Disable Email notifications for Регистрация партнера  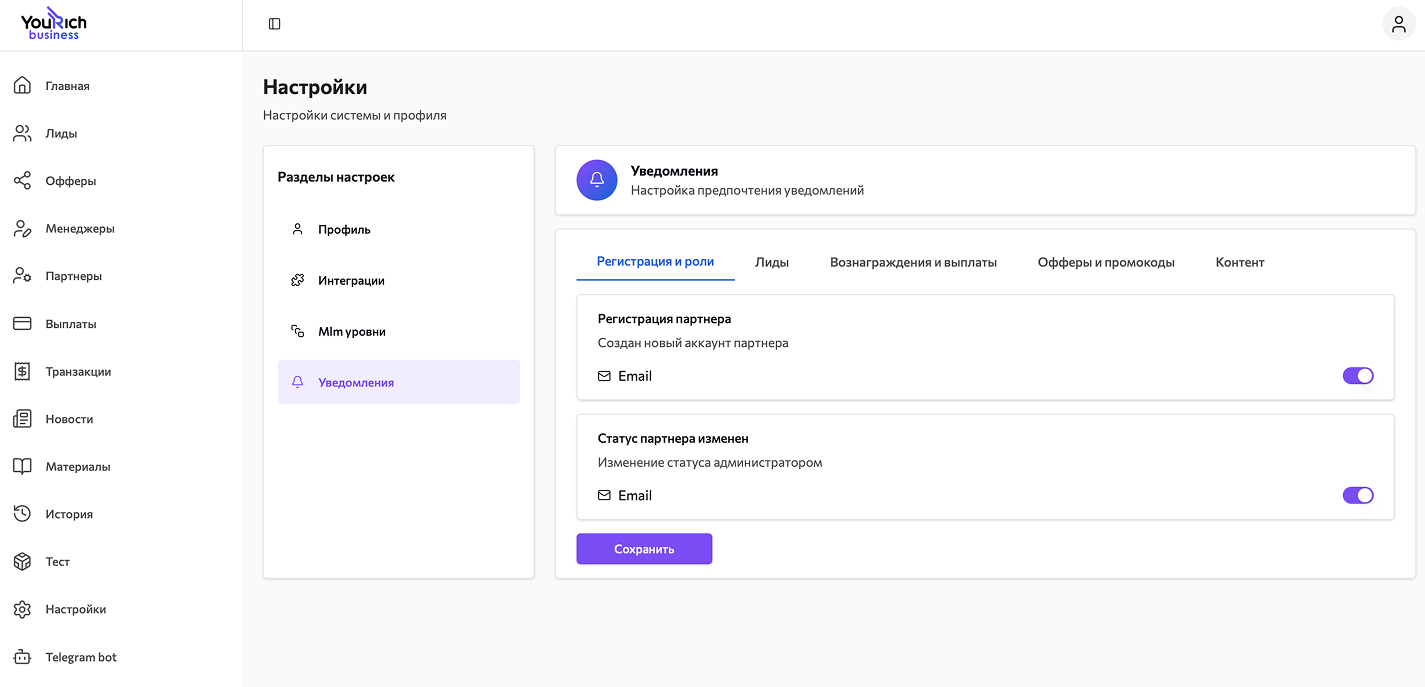[x=1358, y=376]
